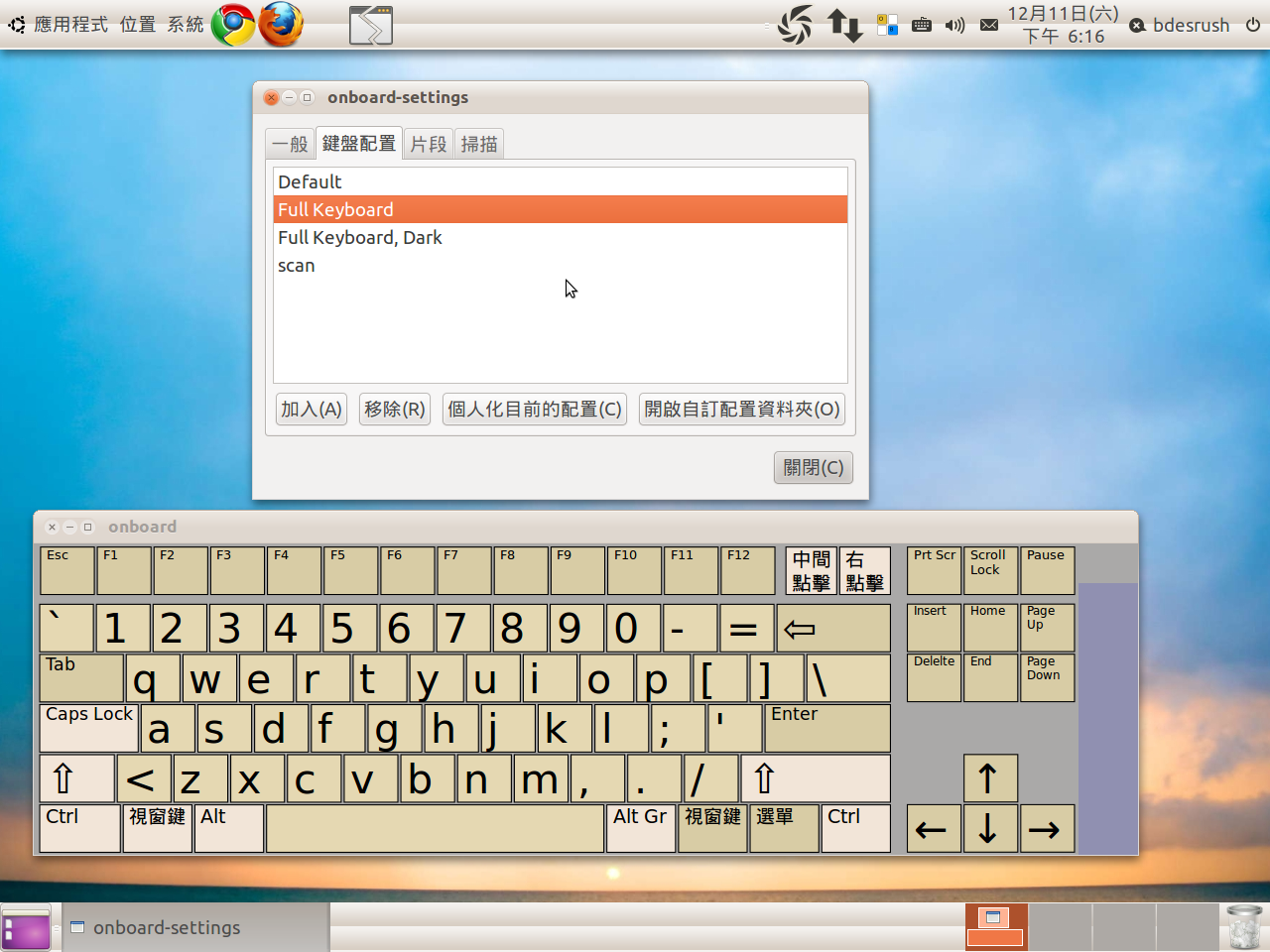The image size is (1270, 952).
Task: Toggle the Caps Lock key on onboard
Action: coord(89,728)
